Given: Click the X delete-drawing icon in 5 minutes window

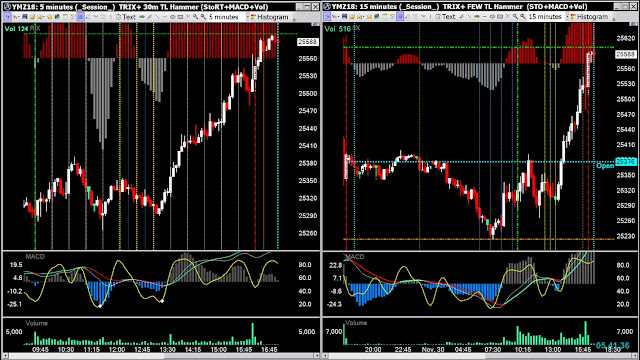Looking at the screenshot, I should pyautogui.click(x=188, y=17).
